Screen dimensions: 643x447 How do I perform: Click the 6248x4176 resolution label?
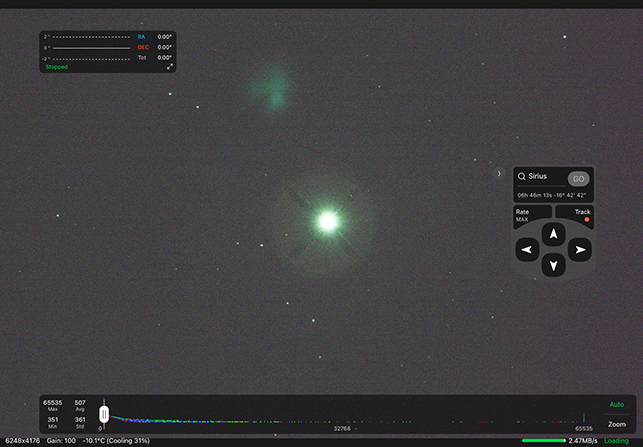click(22, 441)
